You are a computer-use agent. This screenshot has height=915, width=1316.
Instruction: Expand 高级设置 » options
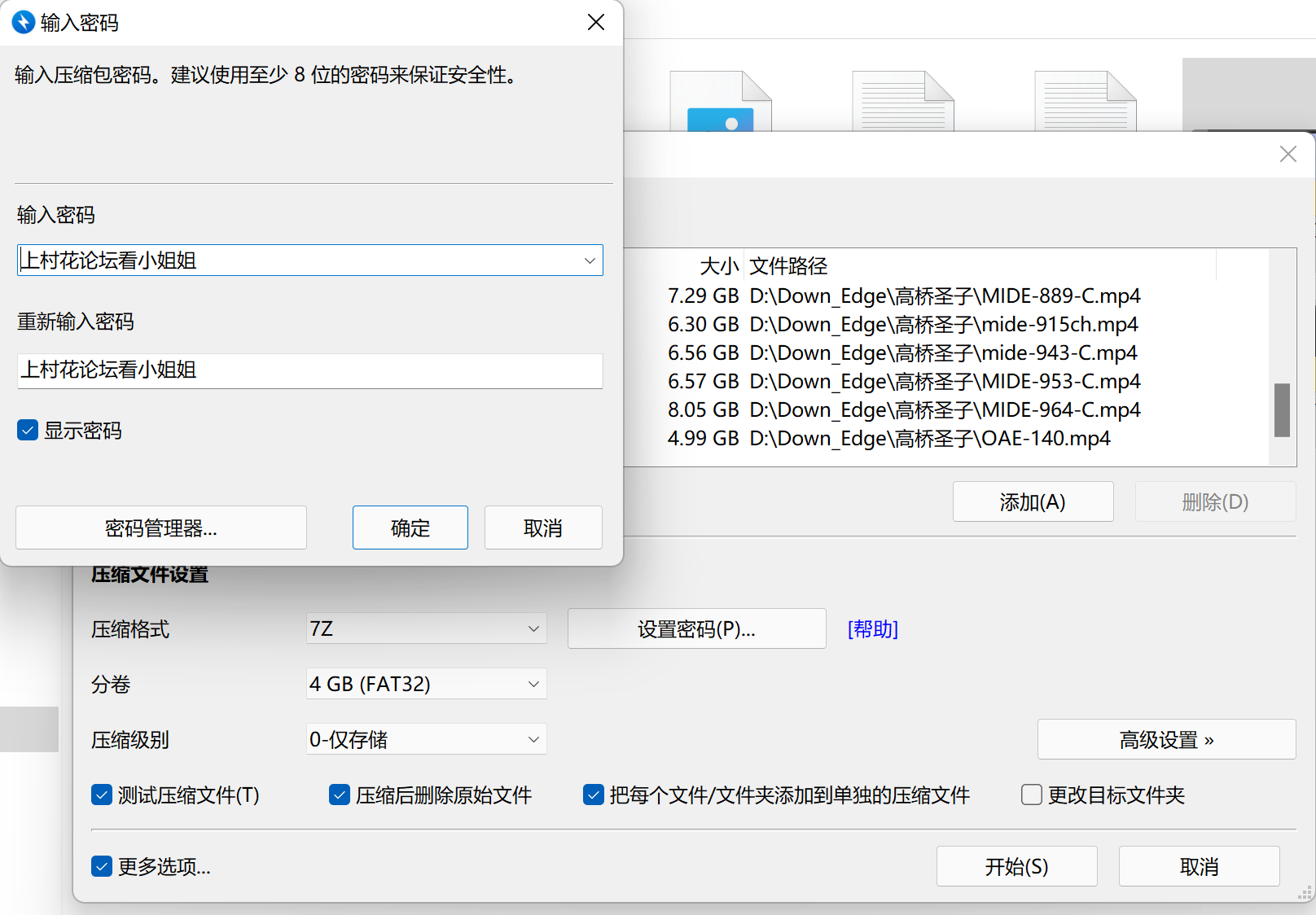click(1166, 739)
